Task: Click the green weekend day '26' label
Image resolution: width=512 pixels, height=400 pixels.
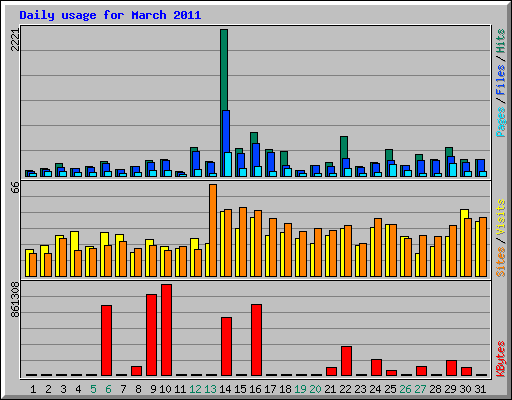Action: pos(405,389)
